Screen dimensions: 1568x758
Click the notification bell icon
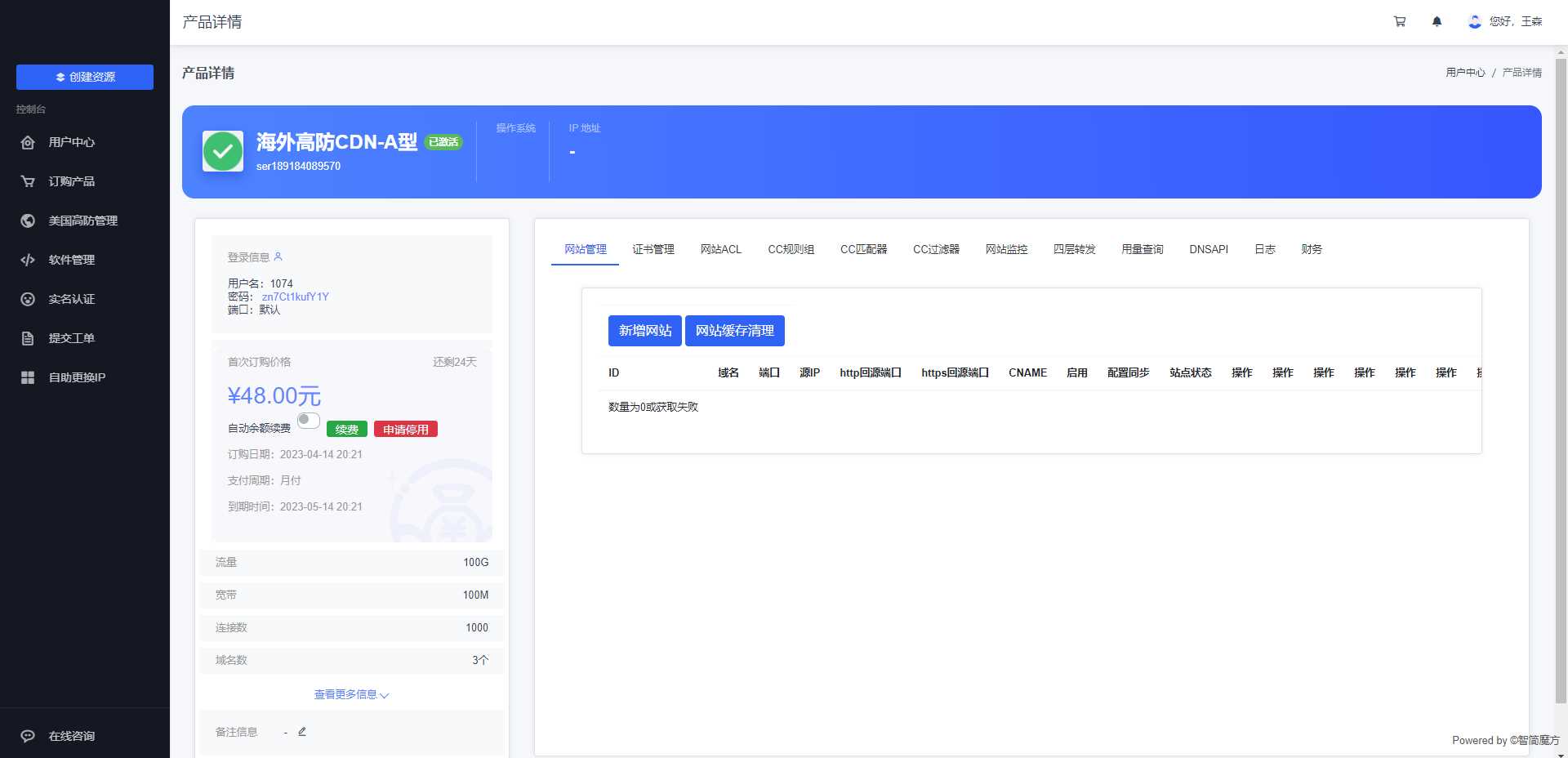[x=1437, y=21]
